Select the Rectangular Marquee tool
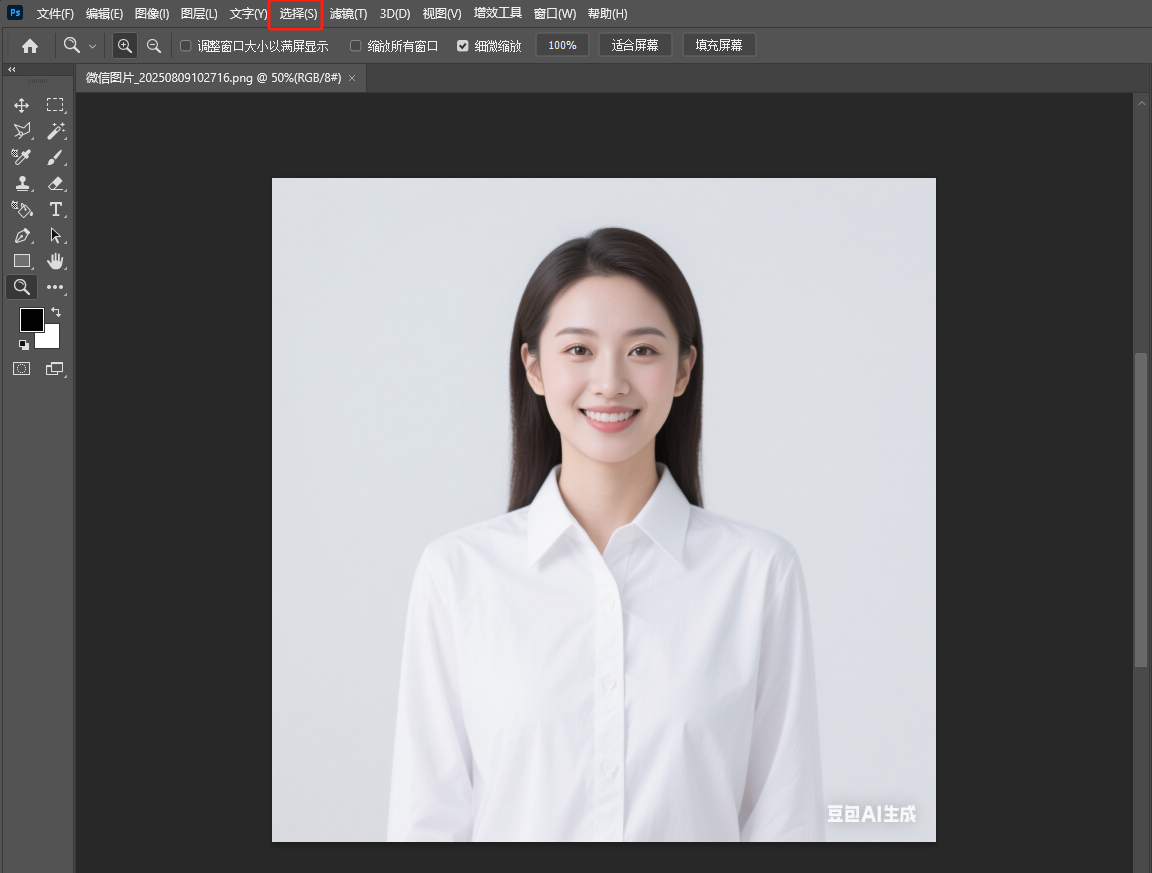The image size is (1152, 873). coord(55,105)
